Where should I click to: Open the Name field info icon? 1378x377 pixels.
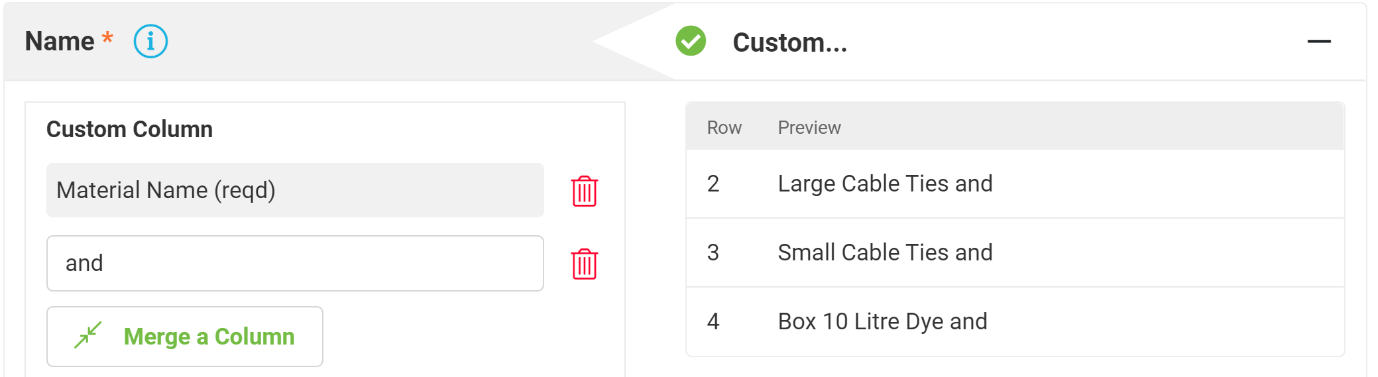pos(151,41)
